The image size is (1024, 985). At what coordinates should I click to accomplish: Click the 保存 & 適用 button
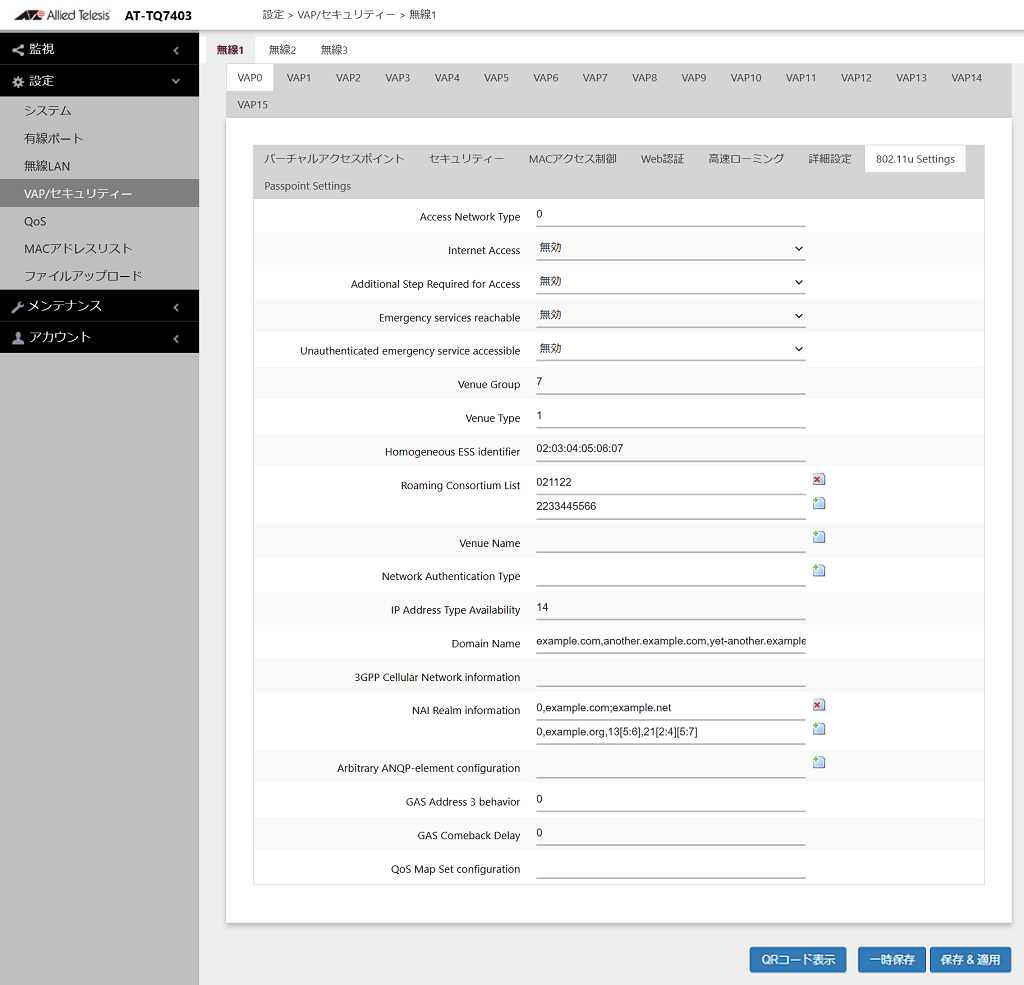(x=970, y=960)
